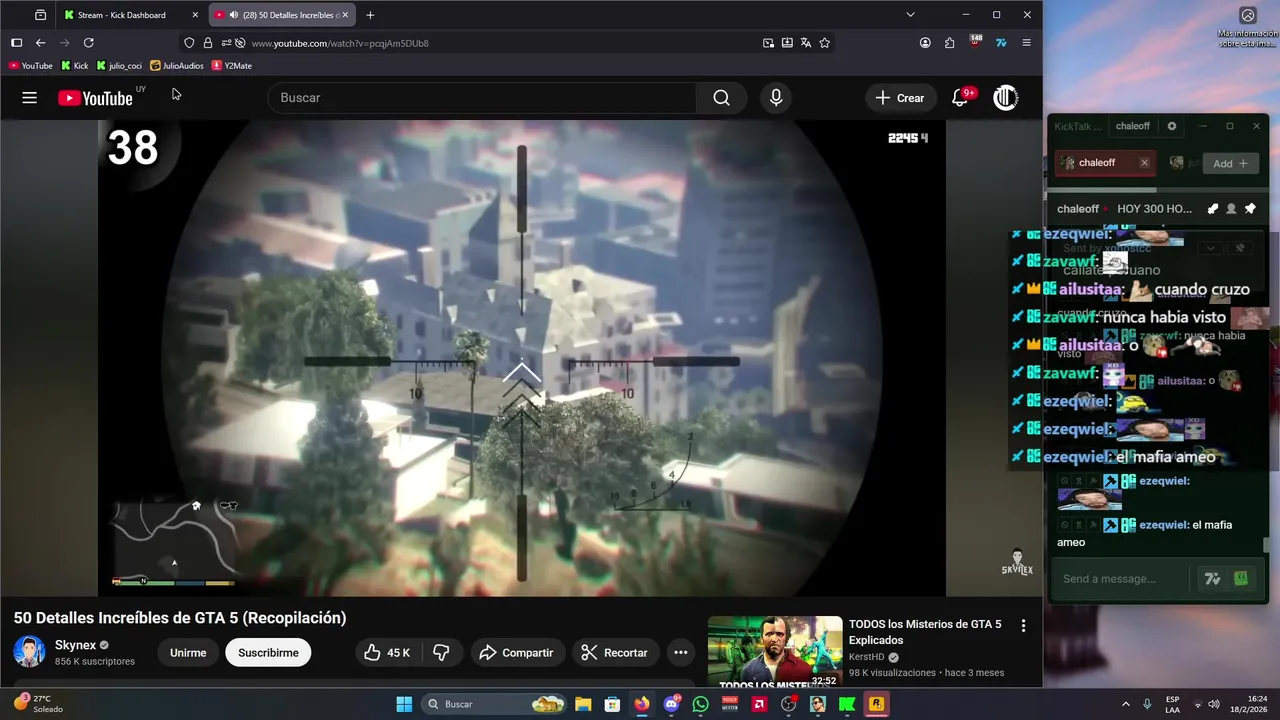Click the taskbar Buscar search box
The height and width of the screenshot is (720, 1280).
[495, 704]
